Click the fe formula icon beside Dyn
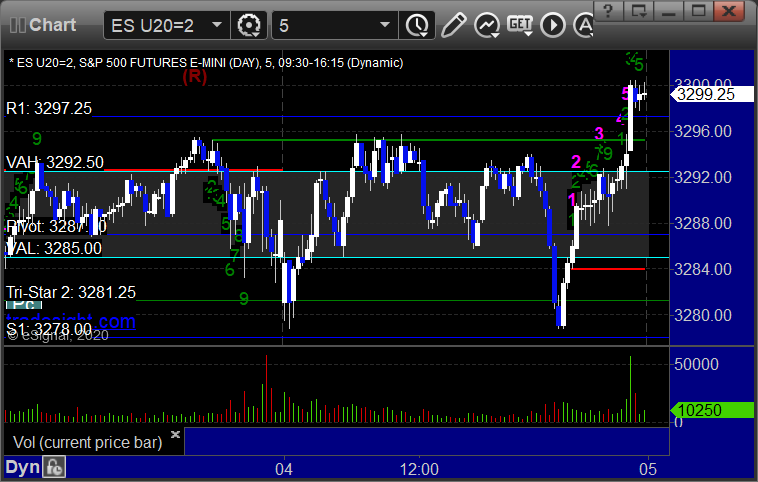The height and width of the screenshot is (482, 758). coord(54,467)
